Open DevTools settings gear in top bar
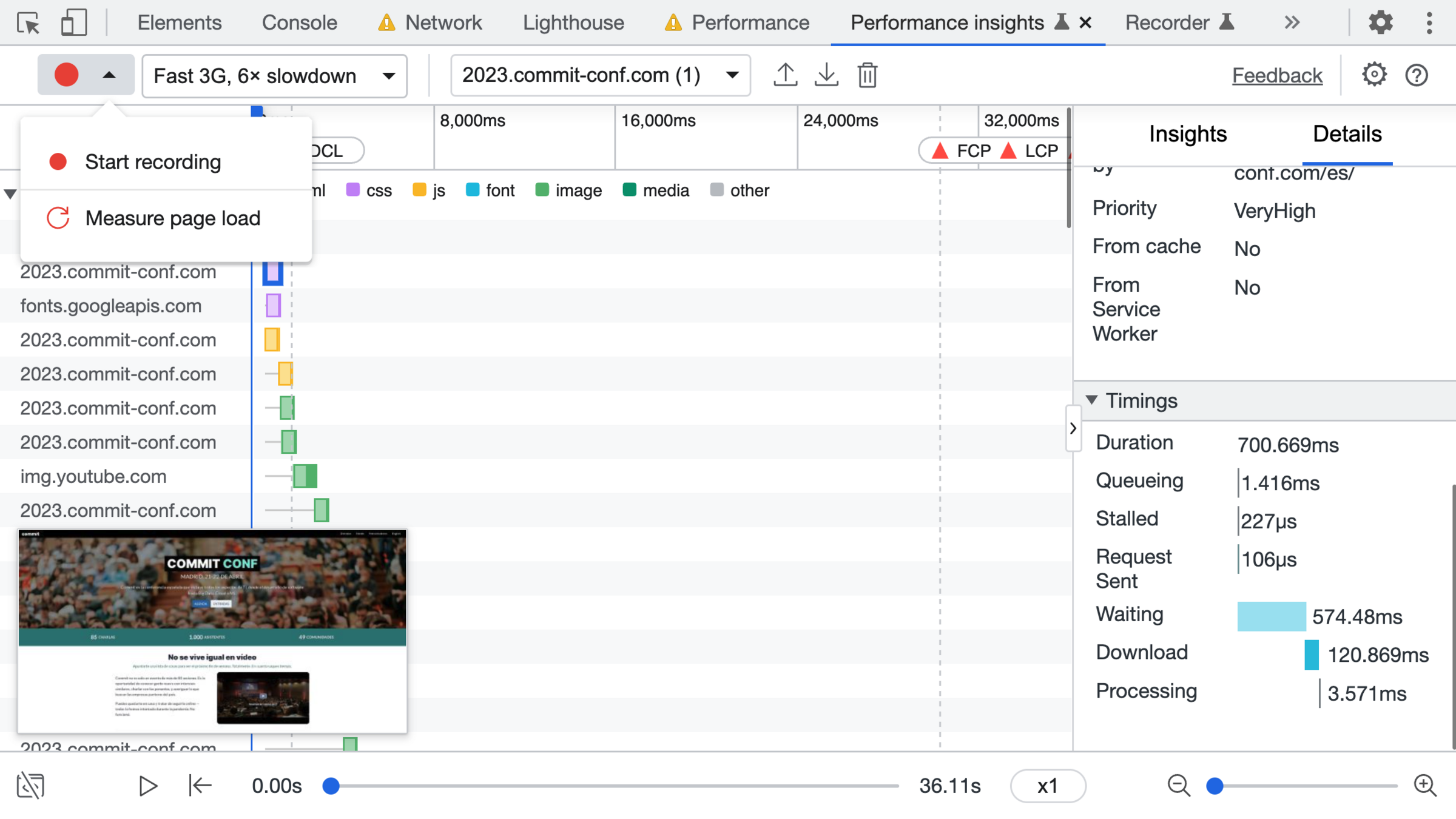The width and height of the screenshot is (1456, 819). point(1380,23)
